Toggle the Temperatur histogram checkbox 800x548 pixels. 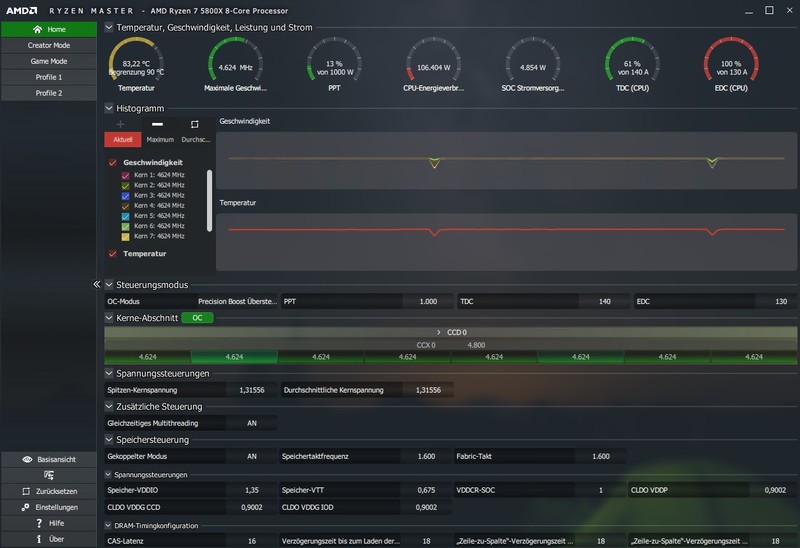[113, 254]
